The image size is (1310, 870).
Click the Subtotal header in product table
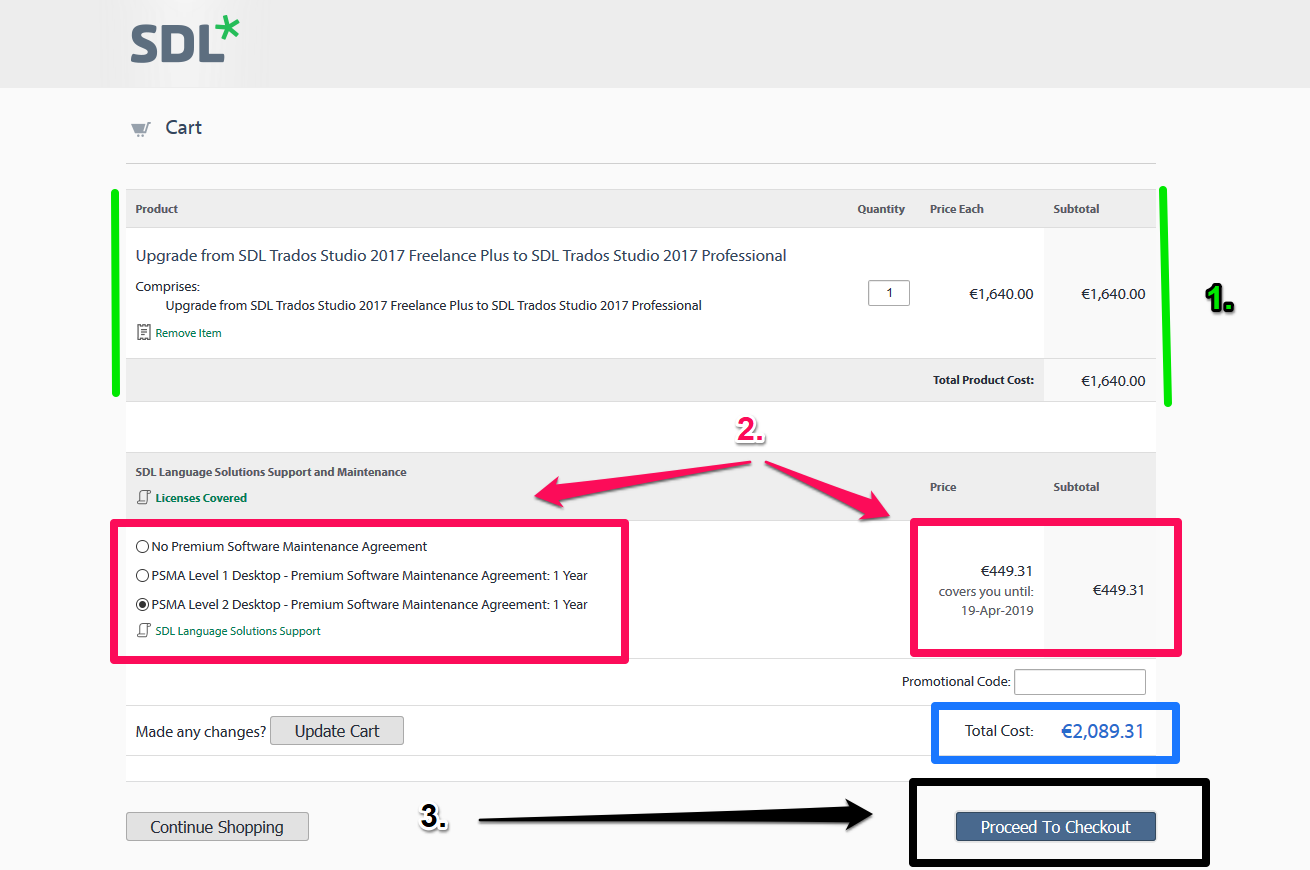(x=1076, y=209)
